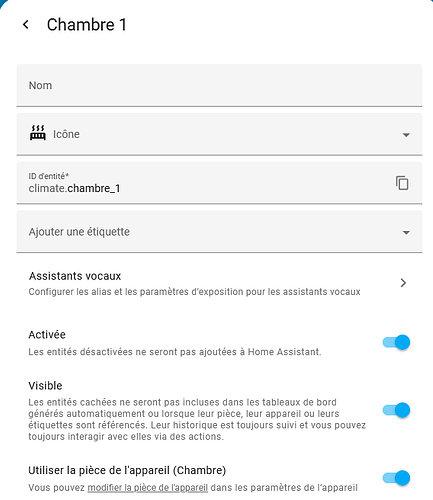Open the modifier la pièce de l'appareil link

coord(148,488)
